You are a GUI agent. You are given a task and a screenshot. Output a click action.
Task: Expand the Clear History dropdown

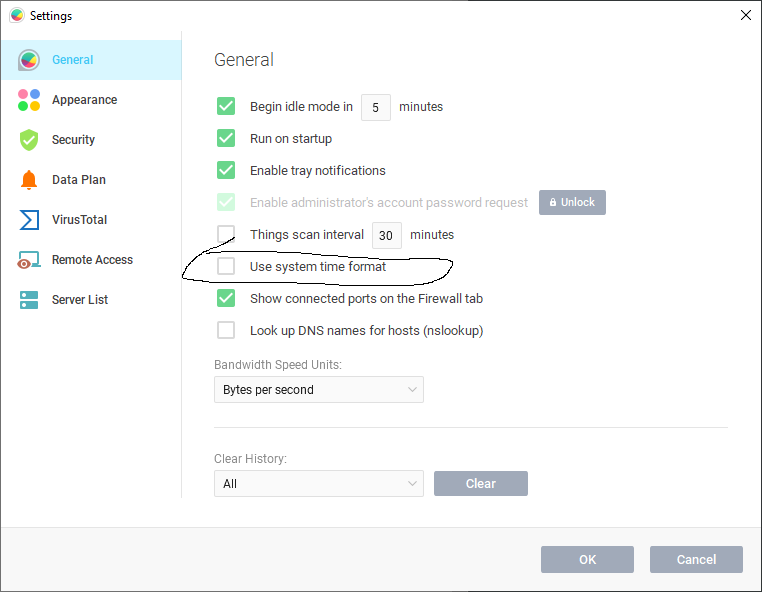click(x=318, y=484)
